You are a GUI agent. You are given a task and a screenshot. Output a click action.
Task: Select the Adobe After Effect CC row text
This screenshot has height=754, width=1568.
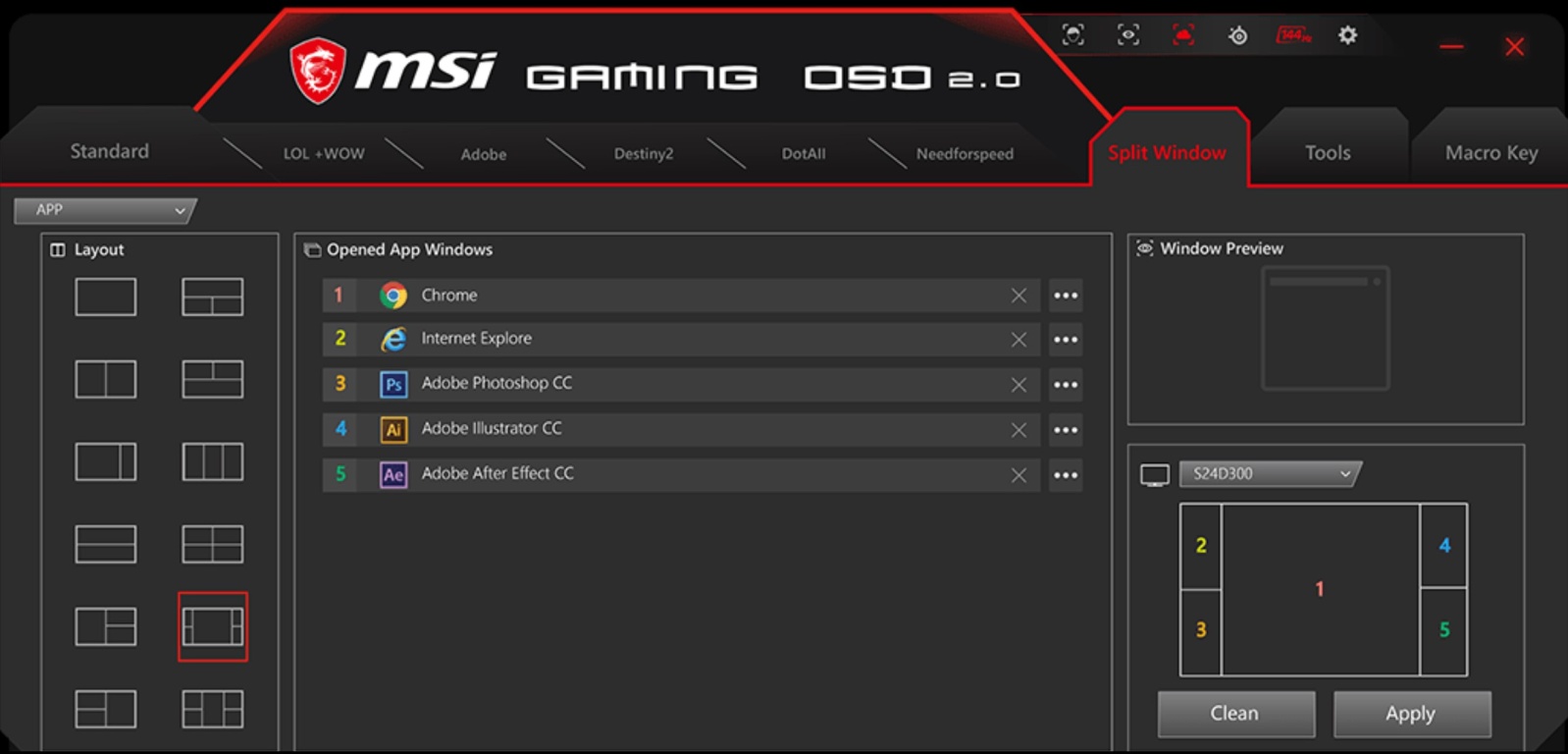coord(497,473)
